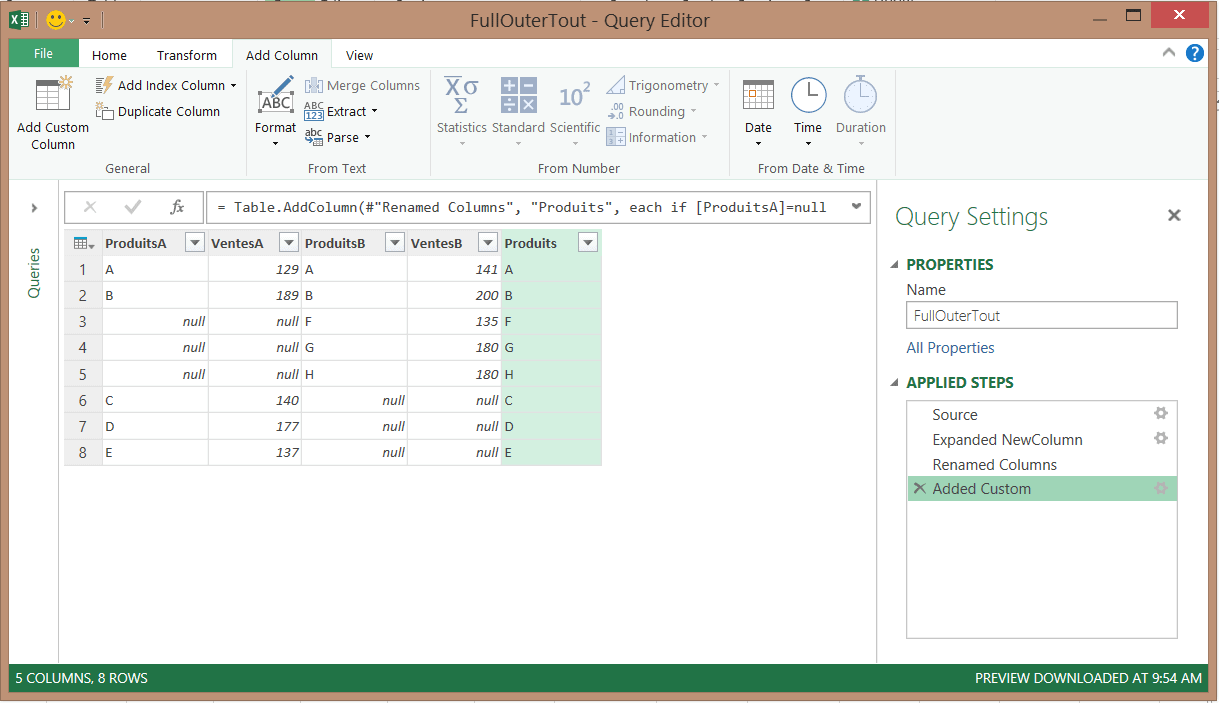Click the Time column icon

coord(808,96)
